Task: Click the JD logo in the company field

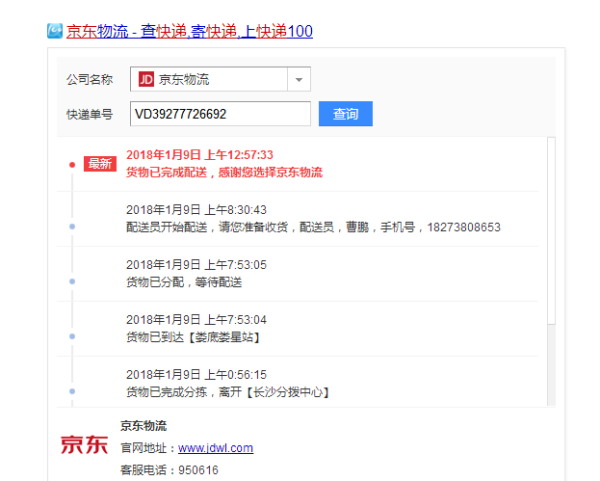Action: pos(146,79)
